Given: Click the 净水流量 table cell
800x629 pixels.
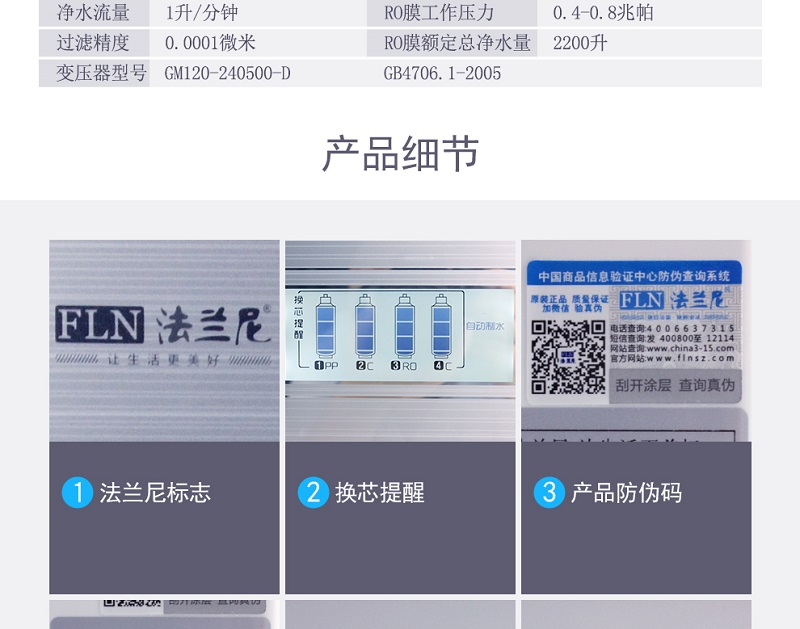Looking at the screenshot, I should pyautogui.click(x=94, y=13).
